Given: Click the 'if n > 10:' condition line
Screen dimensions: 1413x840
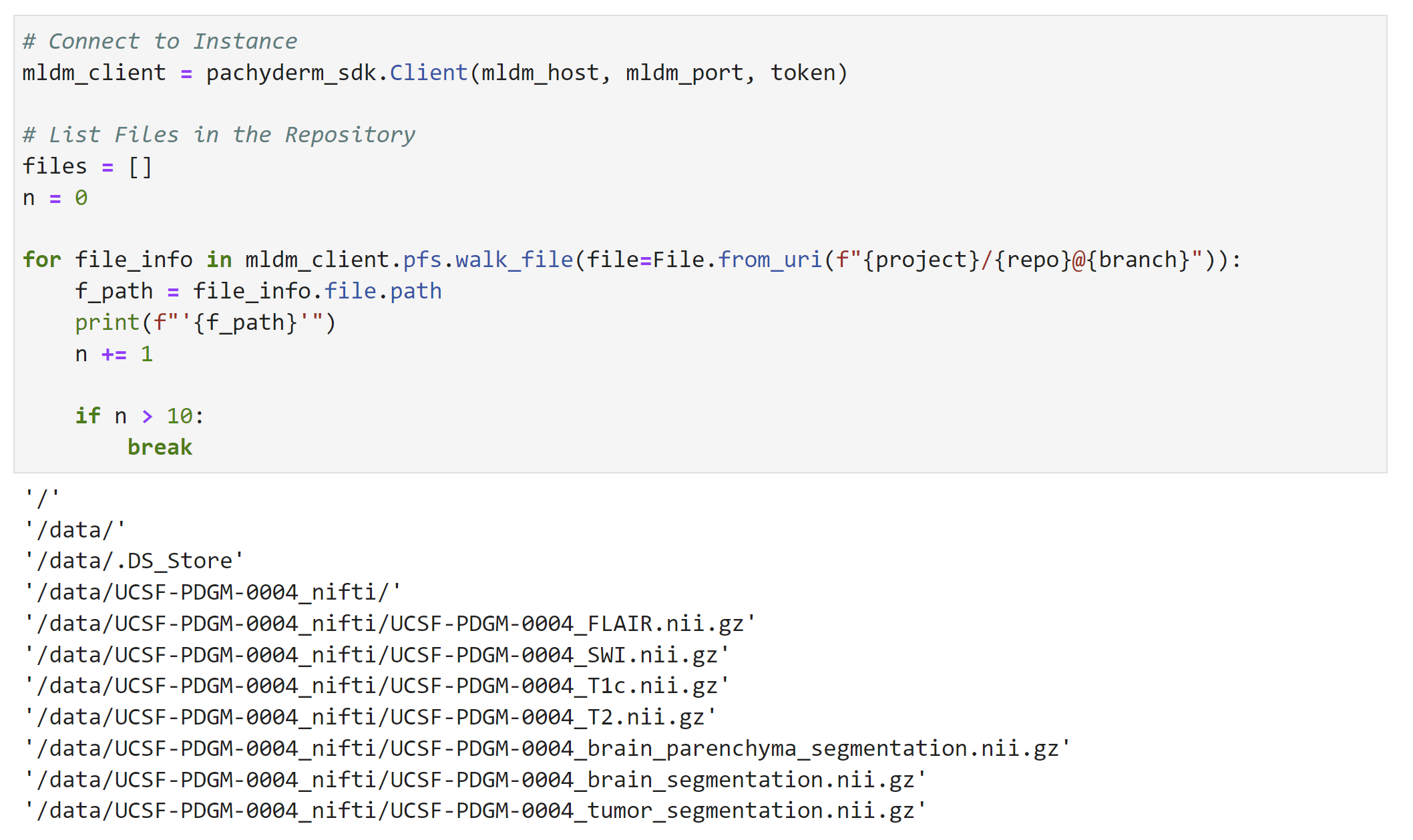Looking at the screenshot, I should tap(140, 416).
